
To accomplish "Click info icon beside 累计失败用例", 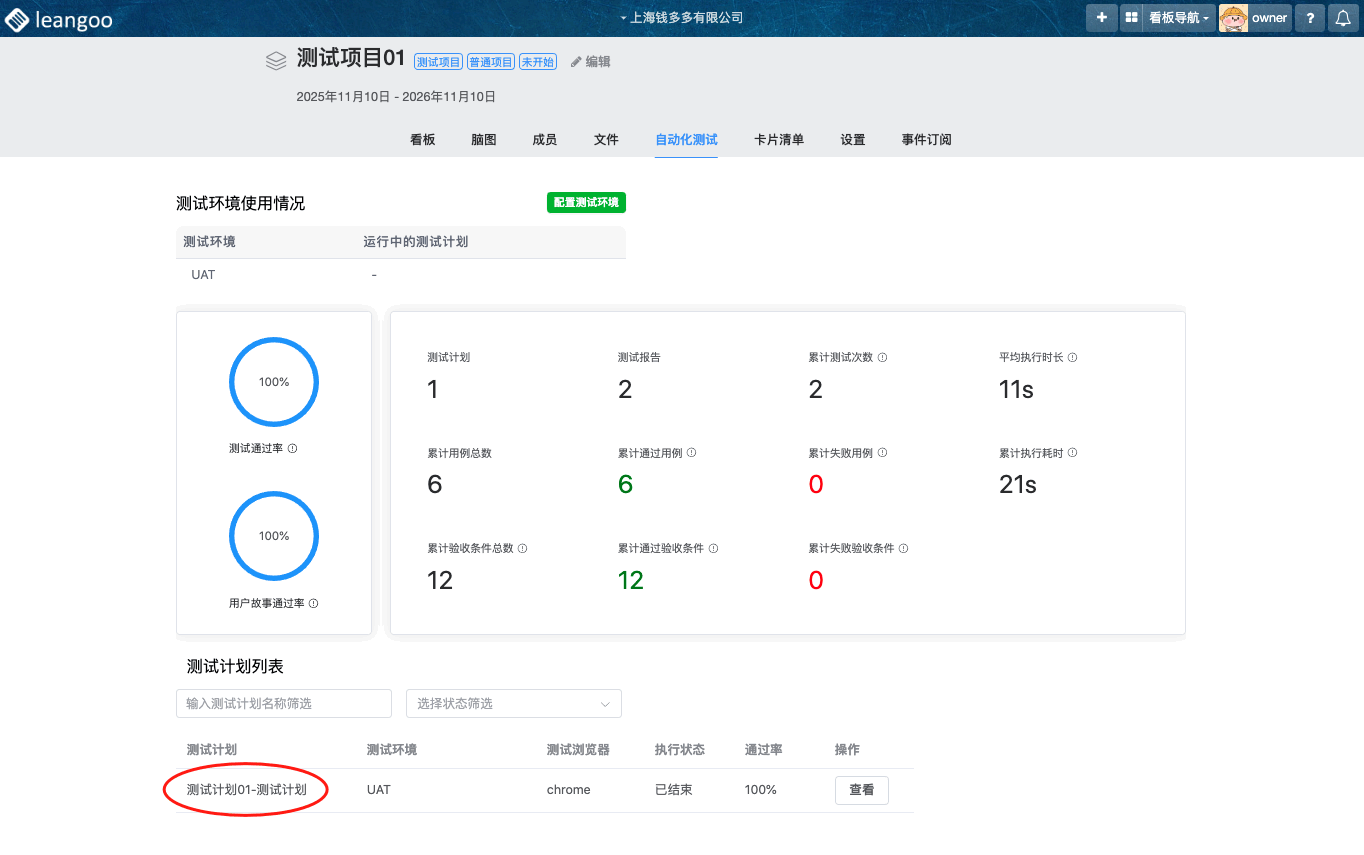I will [882, 453].
